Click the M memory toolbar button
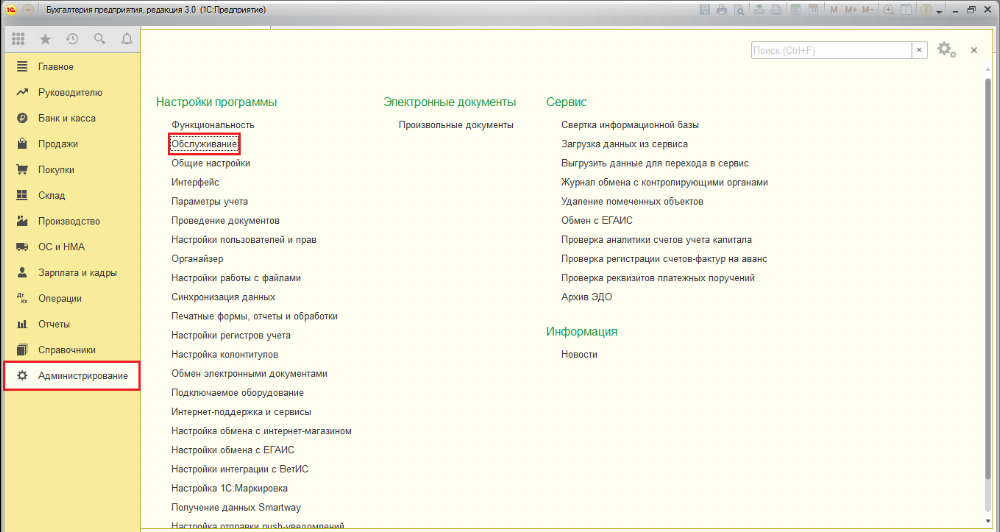 (x=834, y=10)
